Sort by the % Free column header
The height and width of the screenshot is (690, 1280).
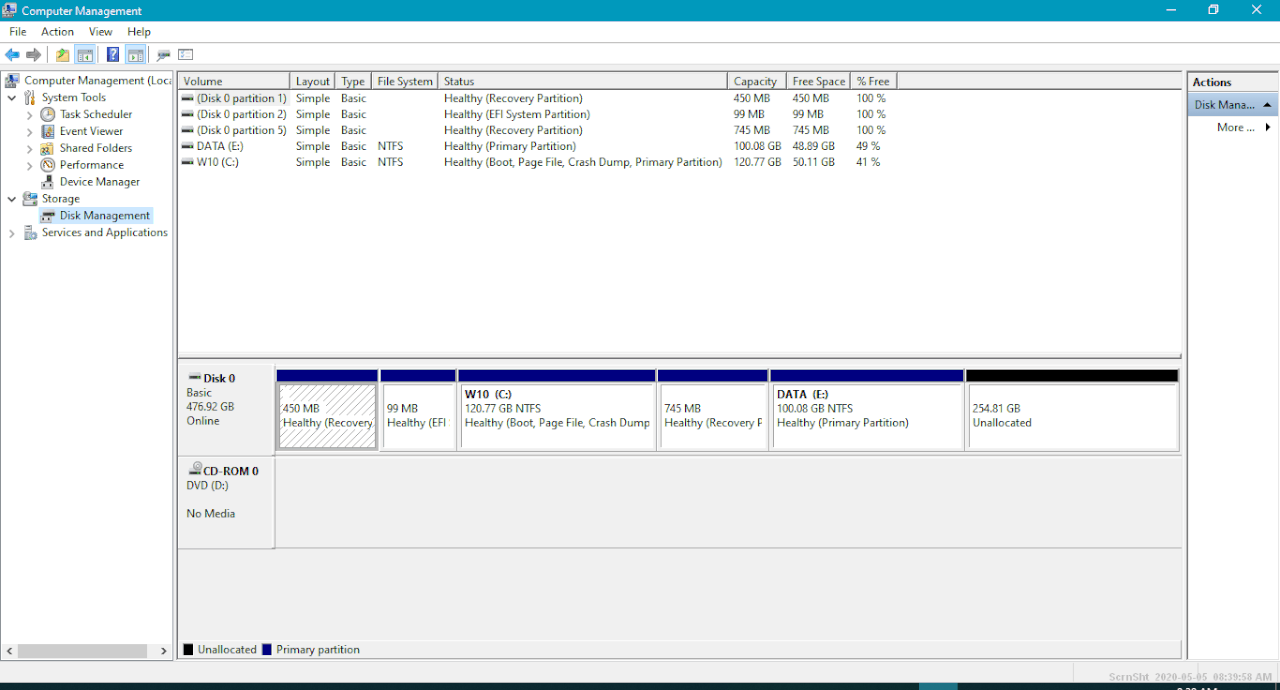click(x=873, y=81)
